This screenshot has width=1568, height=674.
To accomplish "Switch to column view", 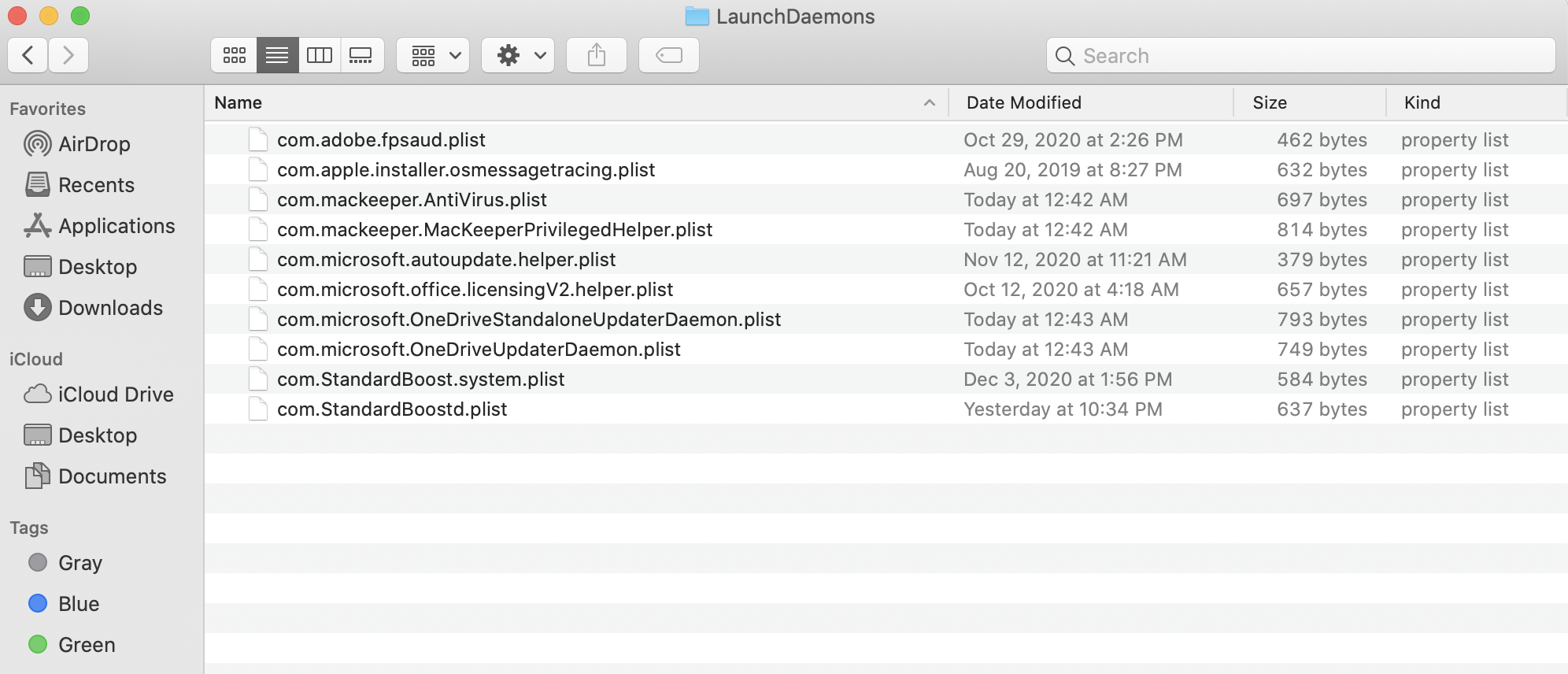I will [320, 55].
